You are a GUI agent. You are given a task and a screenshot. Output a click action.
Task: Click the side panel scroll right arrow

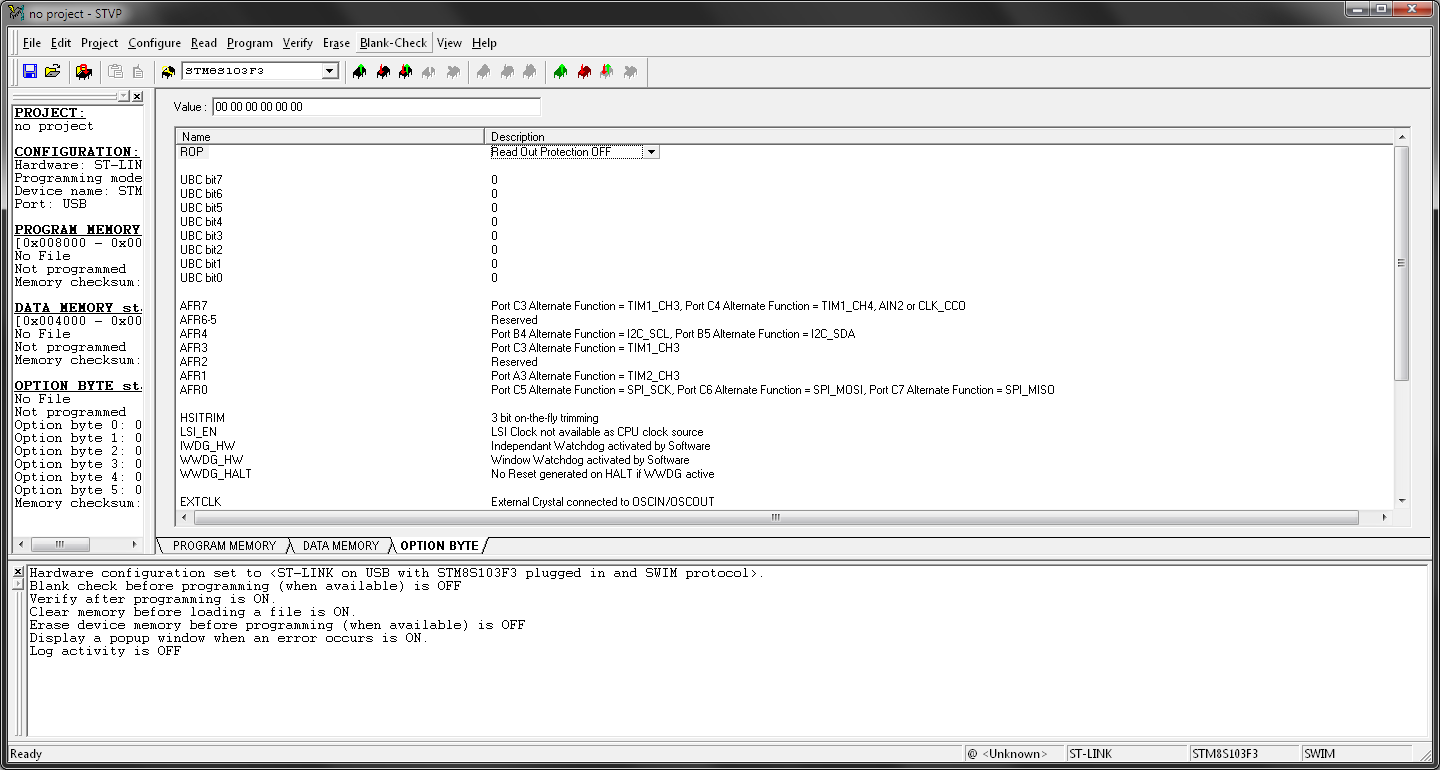click(136, 545)
